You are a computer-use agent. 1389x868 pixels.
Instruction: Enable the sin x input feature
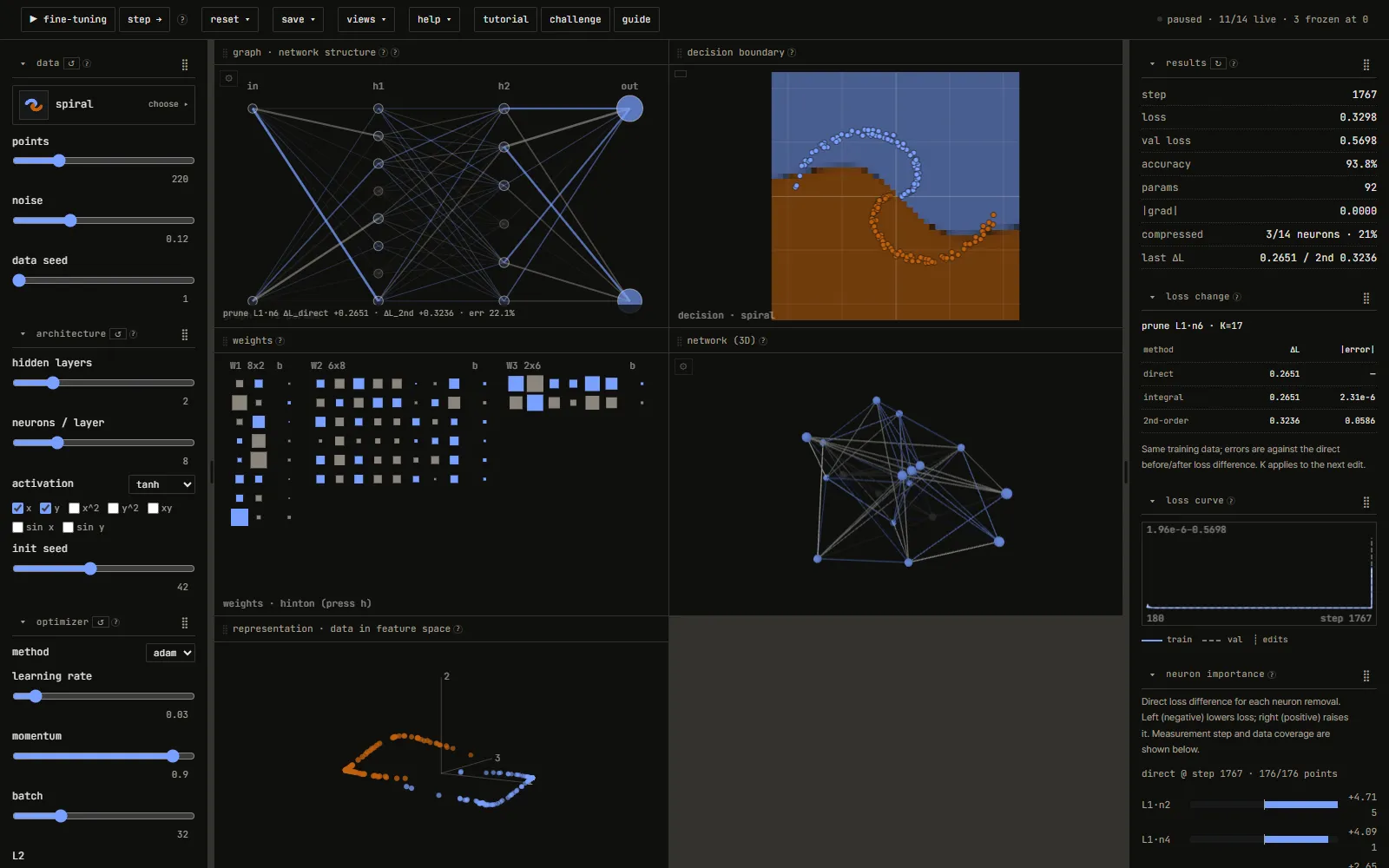(17, 528)
